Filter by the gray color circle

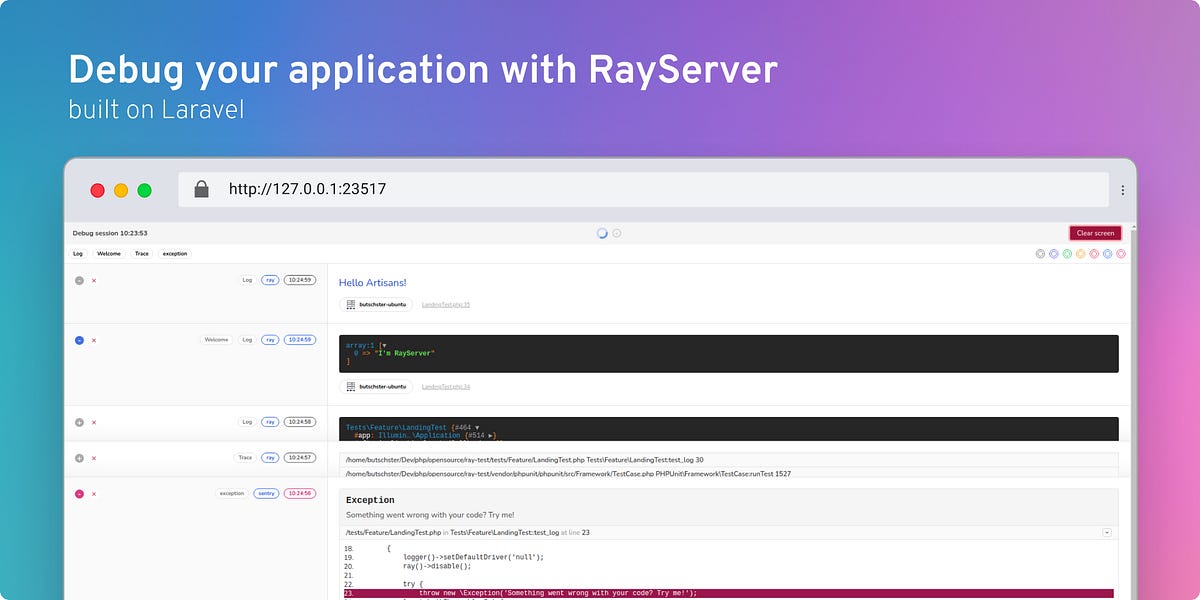[1040, 254]
